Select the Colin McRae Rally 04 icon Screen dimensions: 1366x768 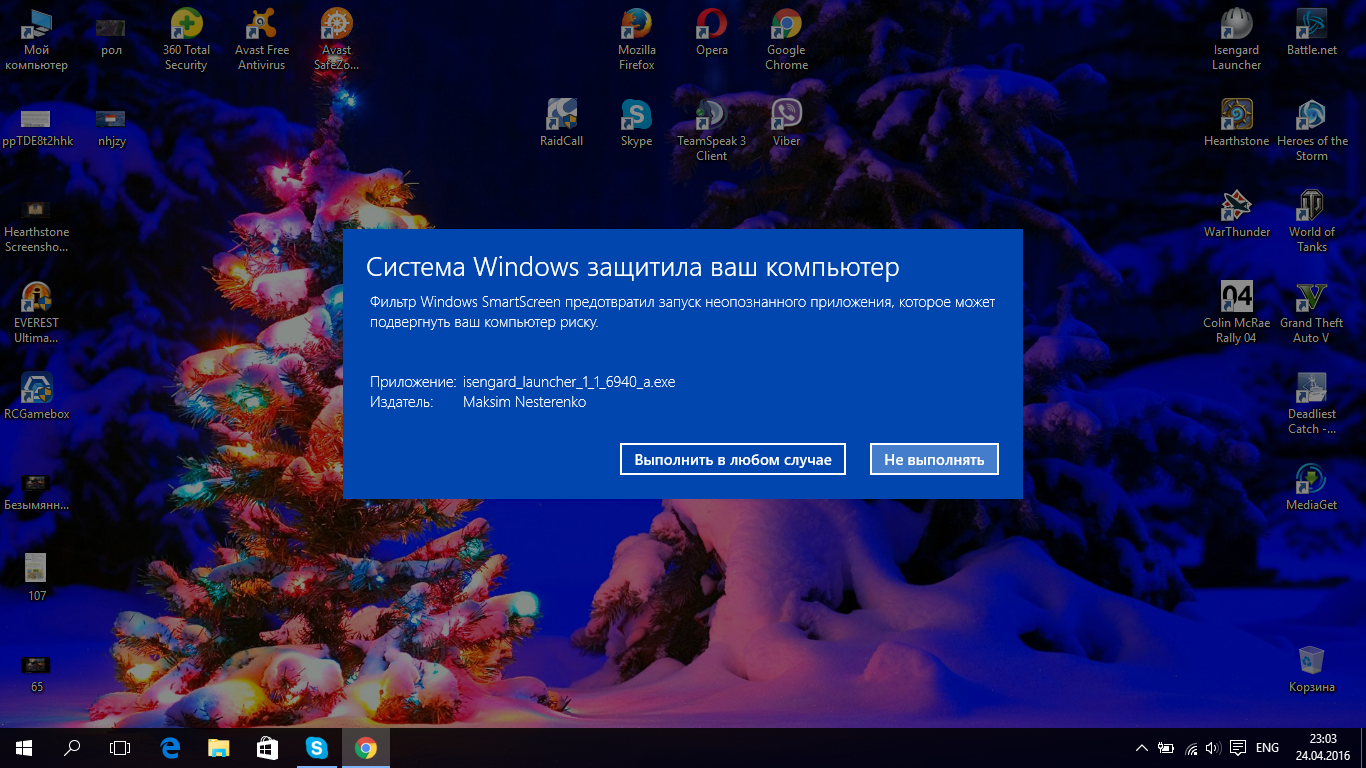point(1237,313)
